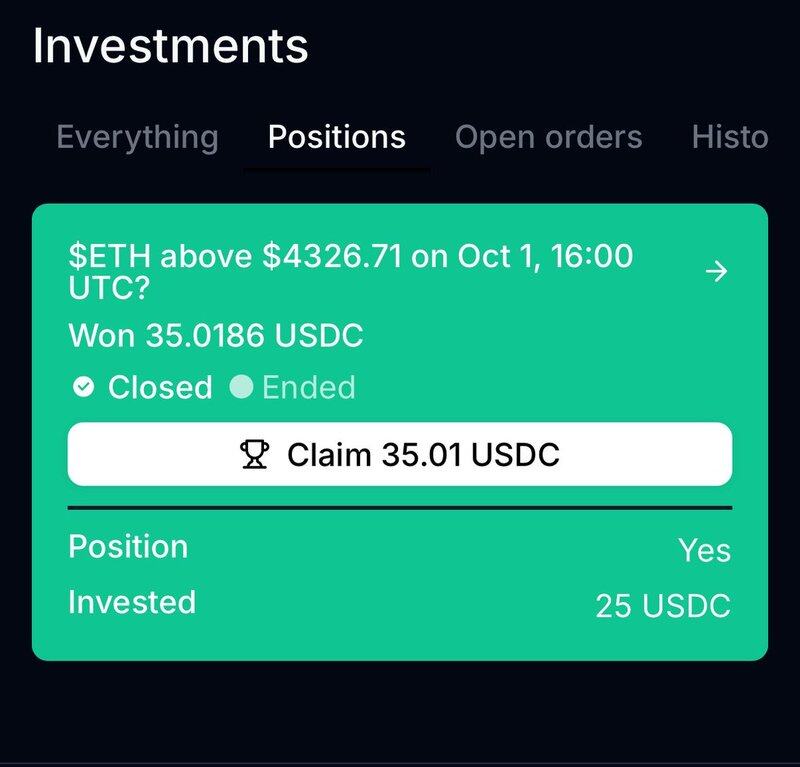Click the divider line below Claim button
Image resolution: width=800 pixels, height=767 pixels.
[400, 508]
